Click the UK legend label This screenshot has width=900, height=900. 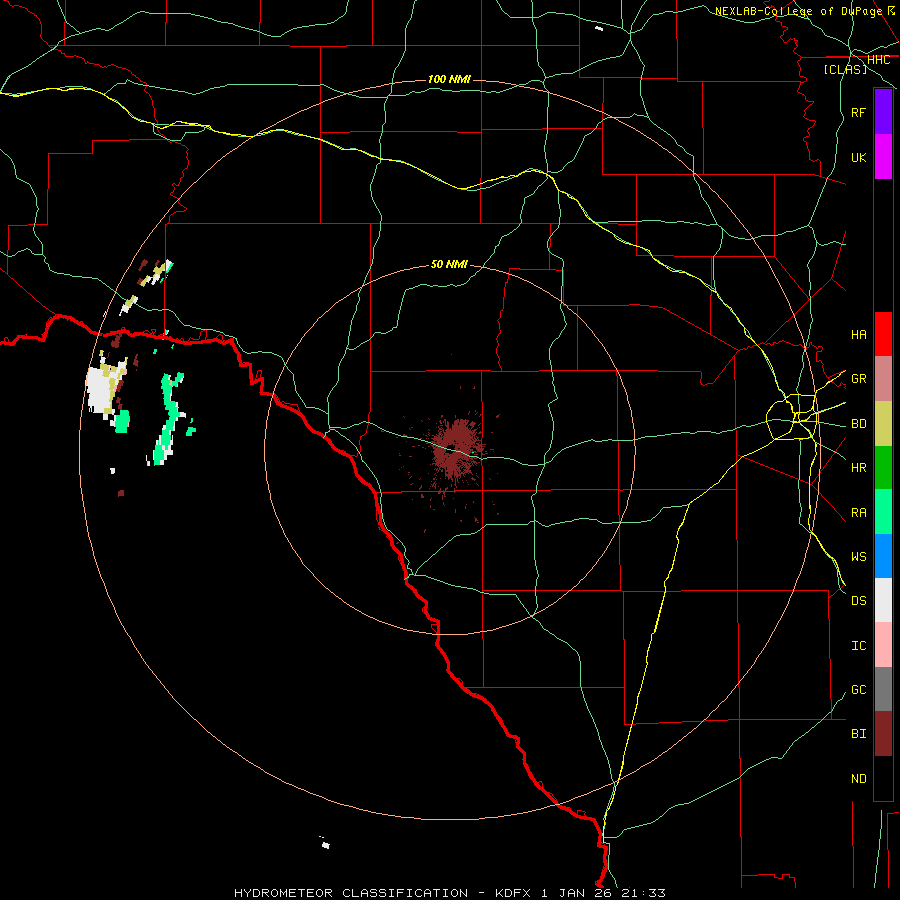(x=858, y=158)
